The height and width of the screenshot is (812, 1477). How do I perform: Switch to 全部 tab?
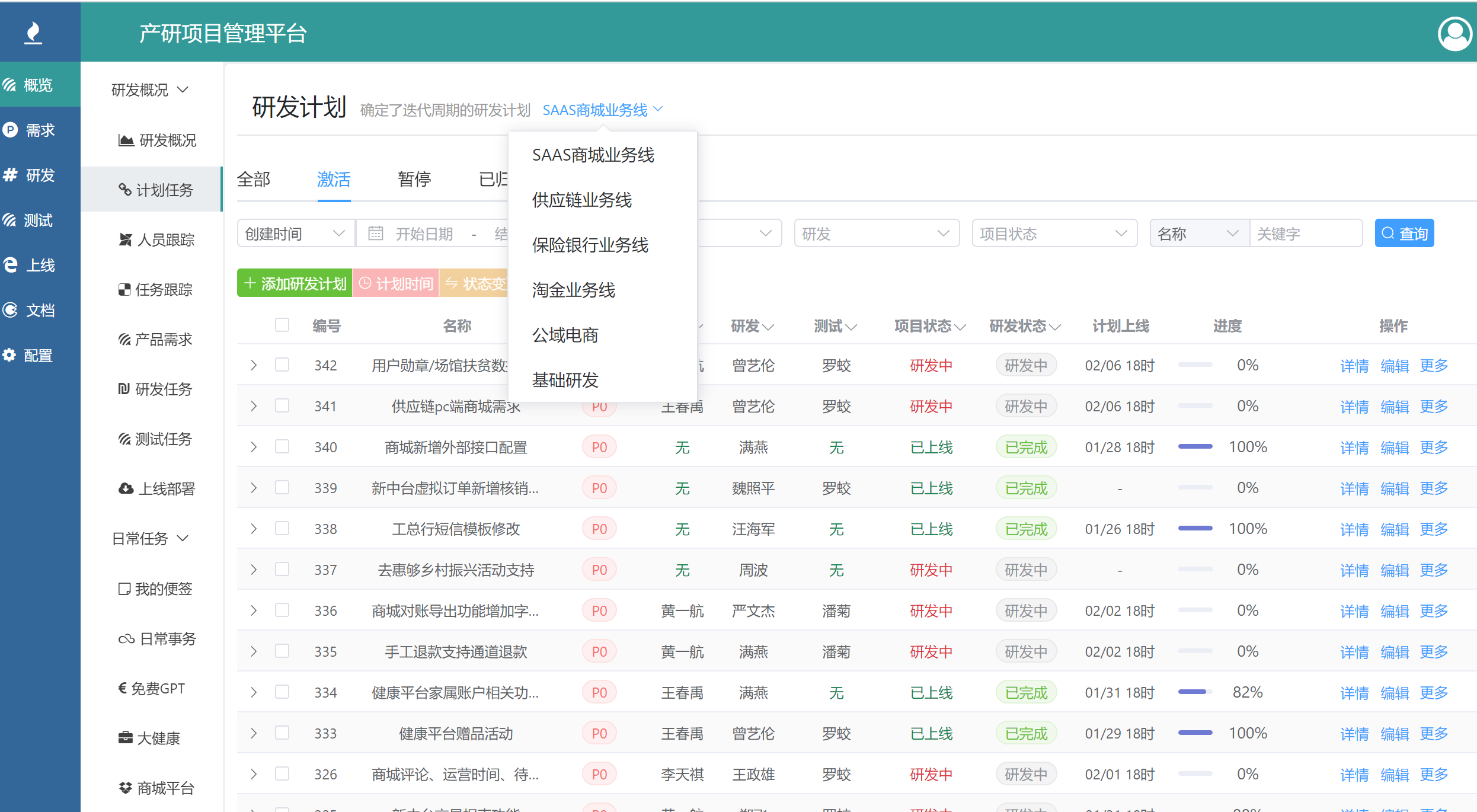[254, 179]
